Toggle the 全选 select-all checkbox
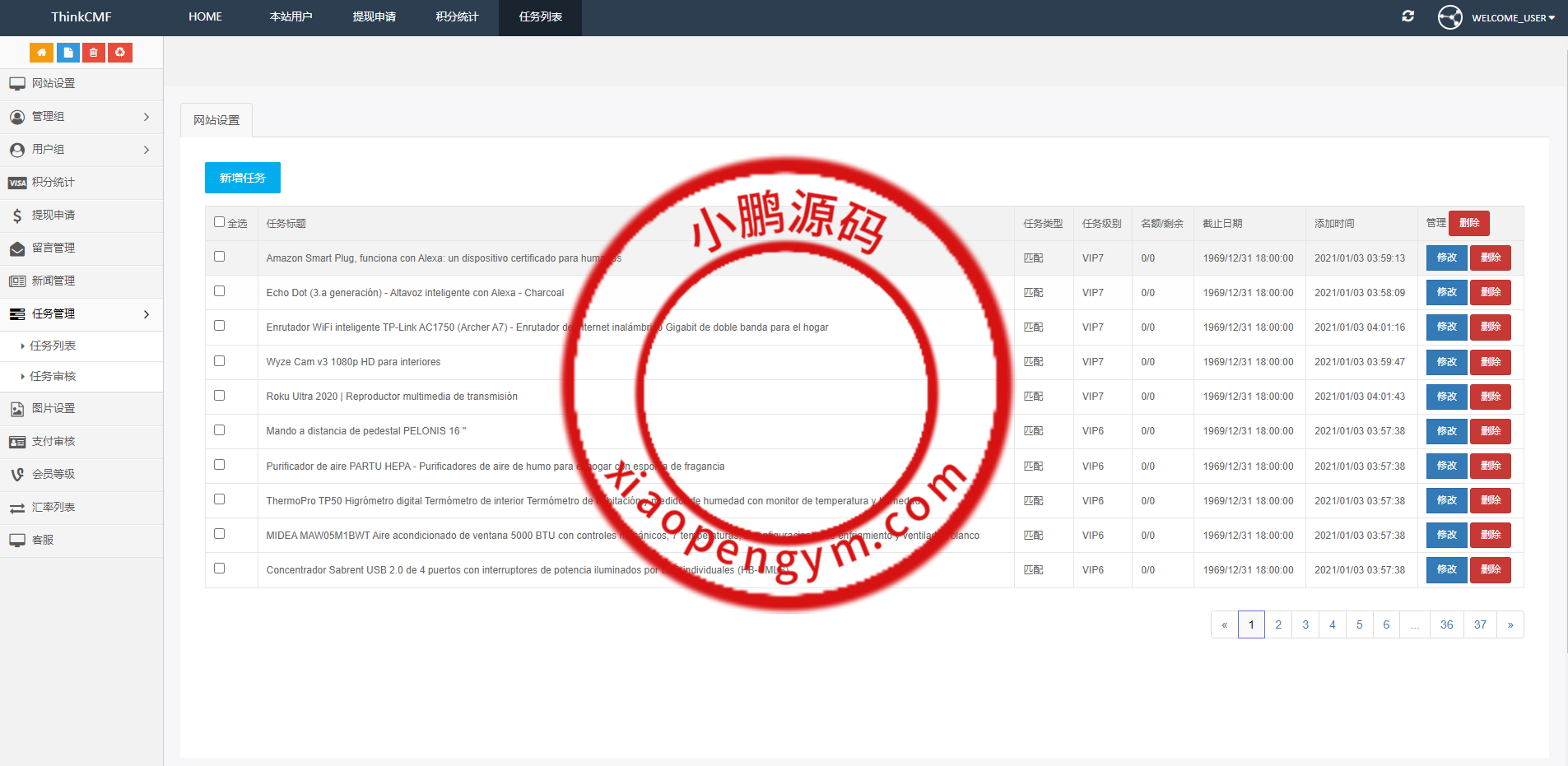Image resolution: width=1568 pixels, height=766 pixels. click(219, 222)
